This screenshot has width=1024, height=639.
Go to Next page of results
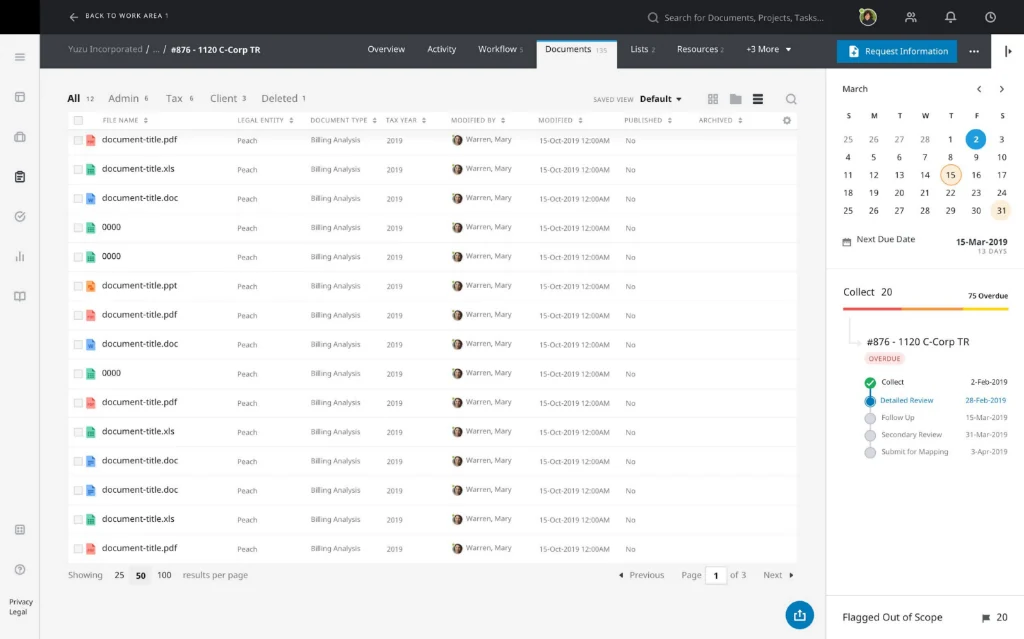778,575
